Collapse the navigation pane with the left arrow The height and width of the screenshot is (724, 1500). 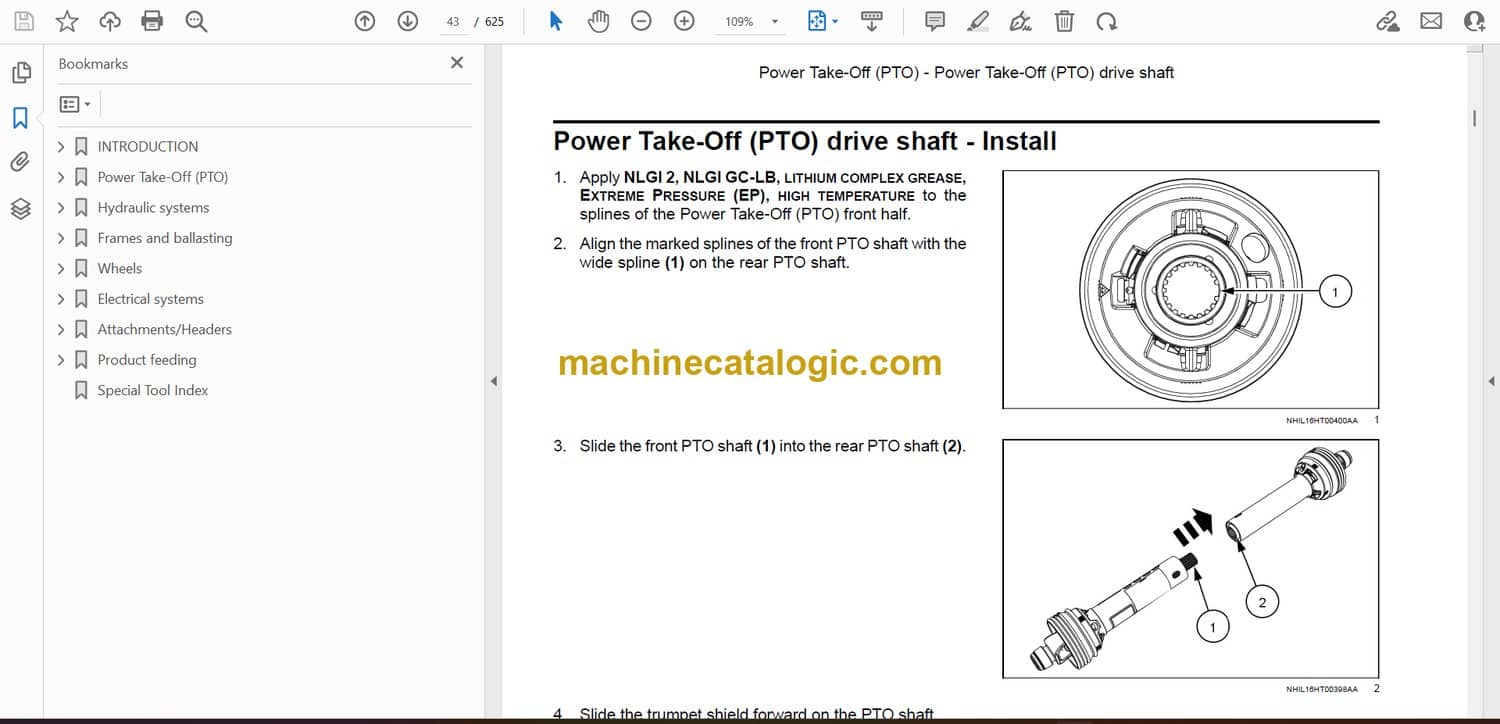493,381
